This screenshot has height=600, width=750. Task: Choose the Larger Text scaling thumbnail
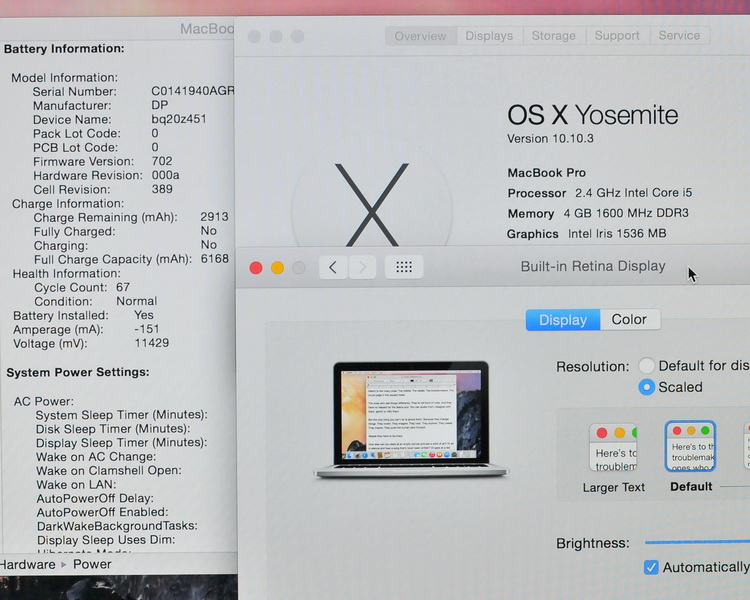click(613, 448)
